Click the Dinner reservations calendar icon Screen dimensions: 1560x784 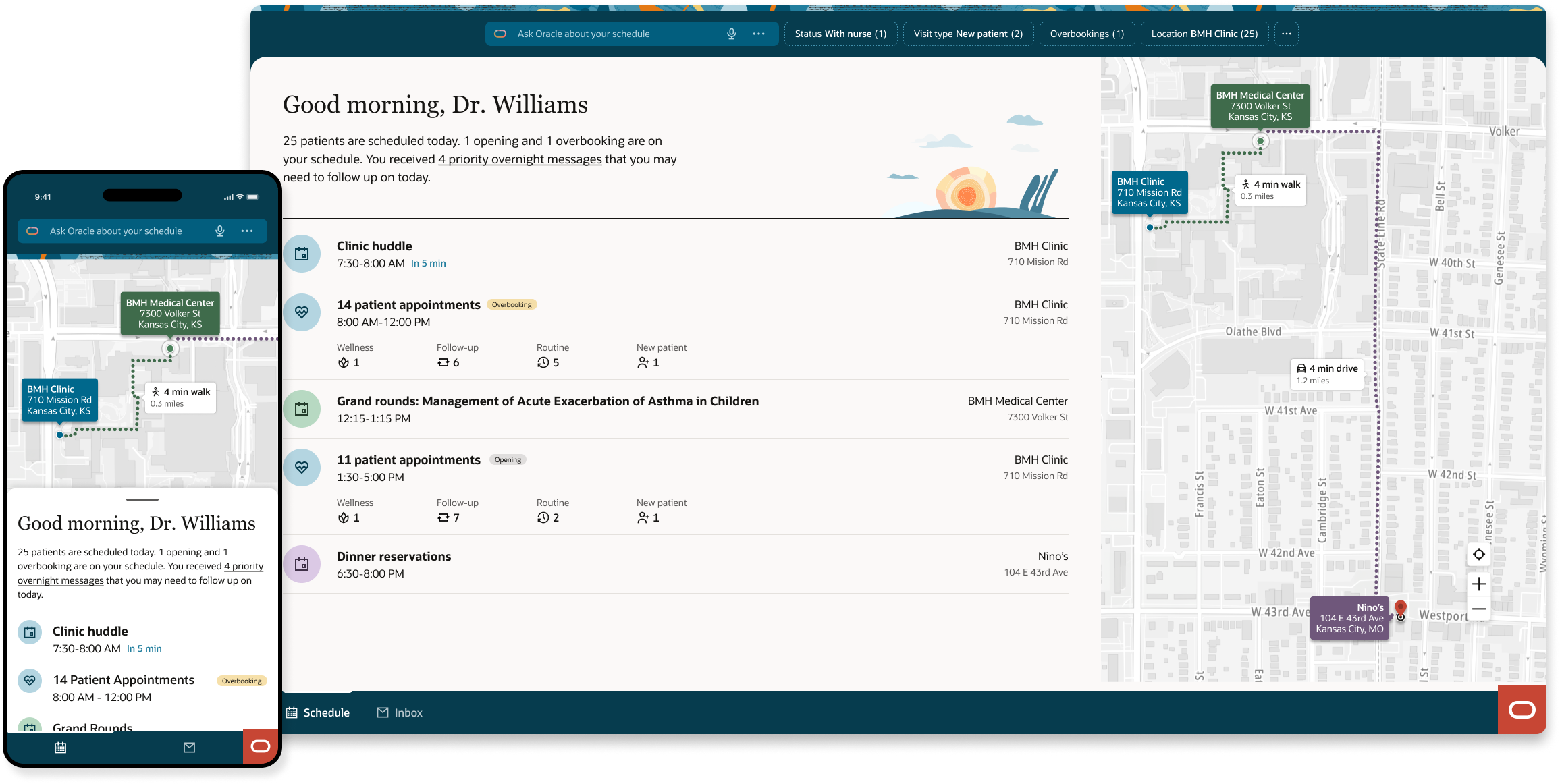(302, 564)
